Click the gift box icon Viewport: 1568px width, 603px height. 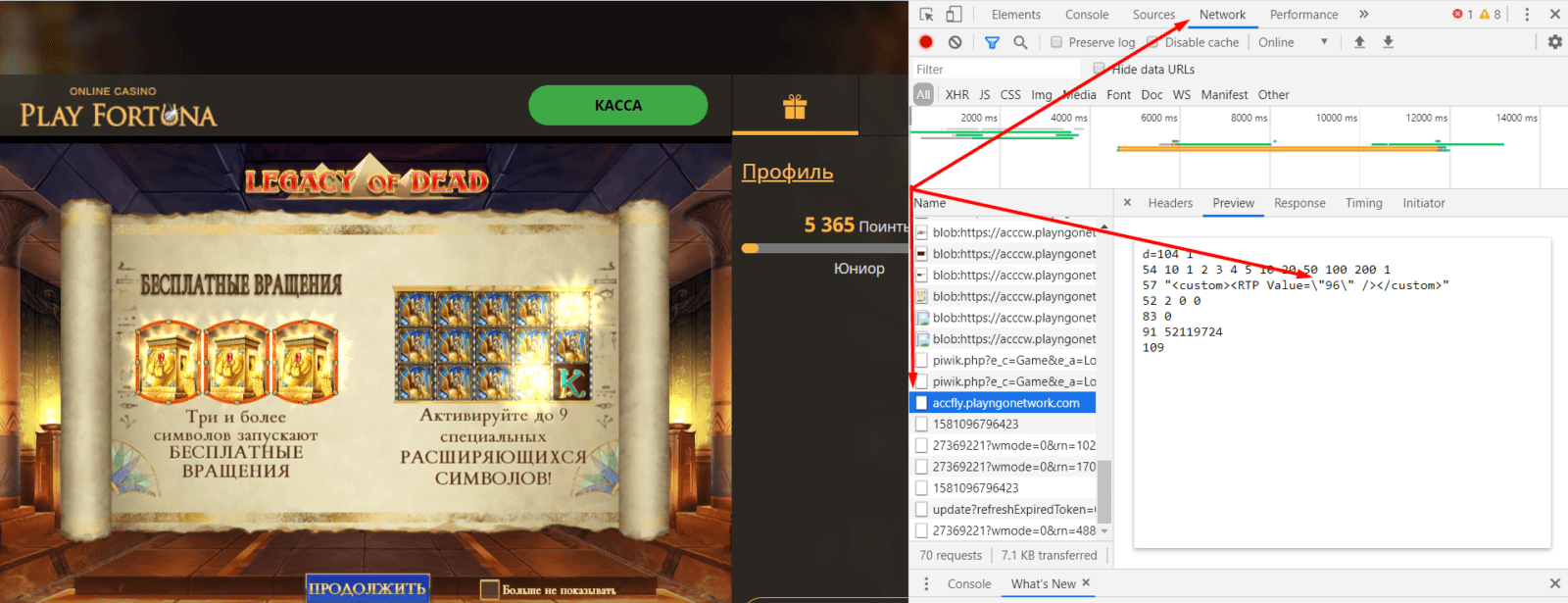(795, 107)
